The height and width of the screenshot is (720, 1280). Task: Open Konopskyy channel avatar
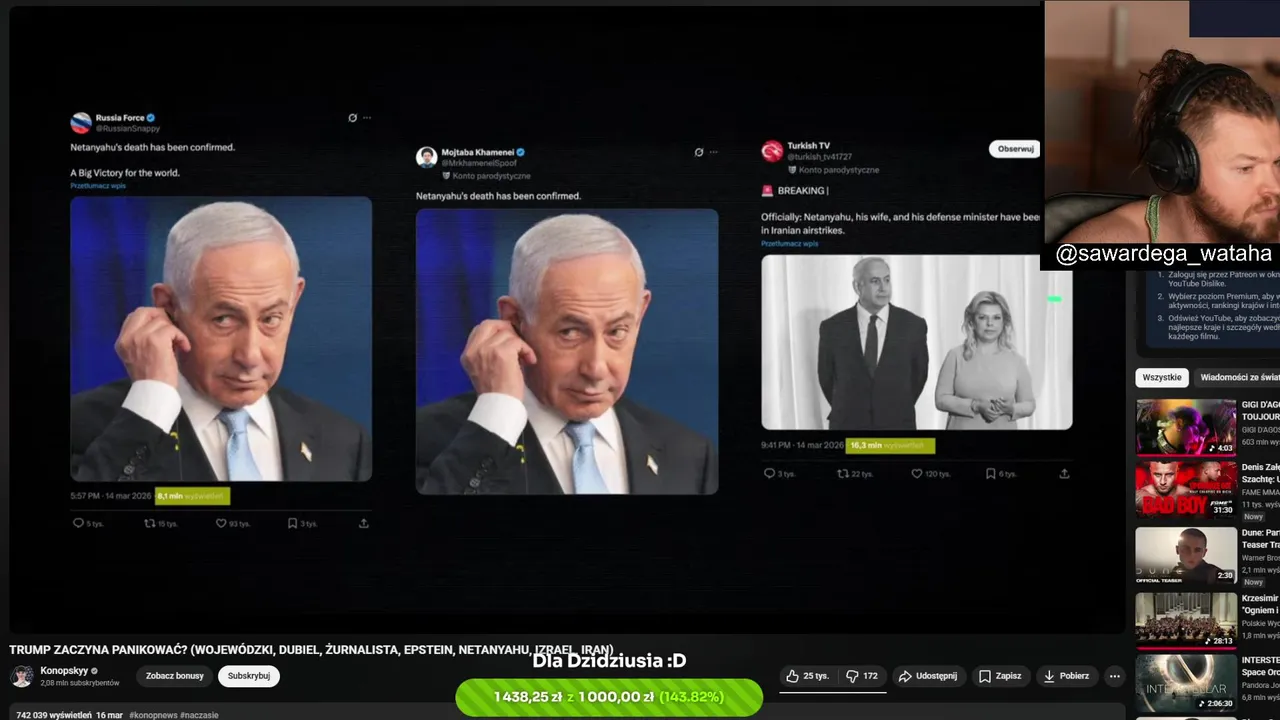[x=21, y=676]
